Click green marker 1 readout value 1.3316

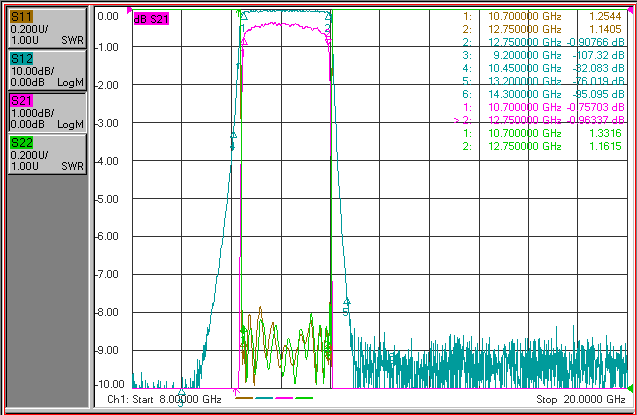coord(605,133)
